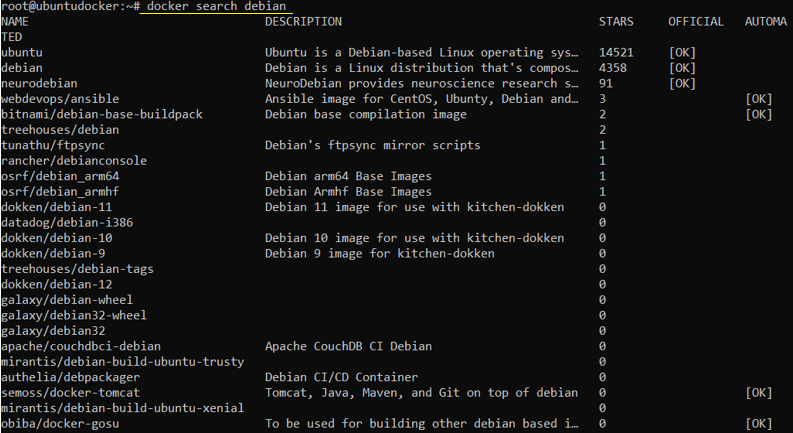Screen dimensions: 793x433
Task: Click 'galaxy/debian32-wheel' image name
Action: (74, 315)
